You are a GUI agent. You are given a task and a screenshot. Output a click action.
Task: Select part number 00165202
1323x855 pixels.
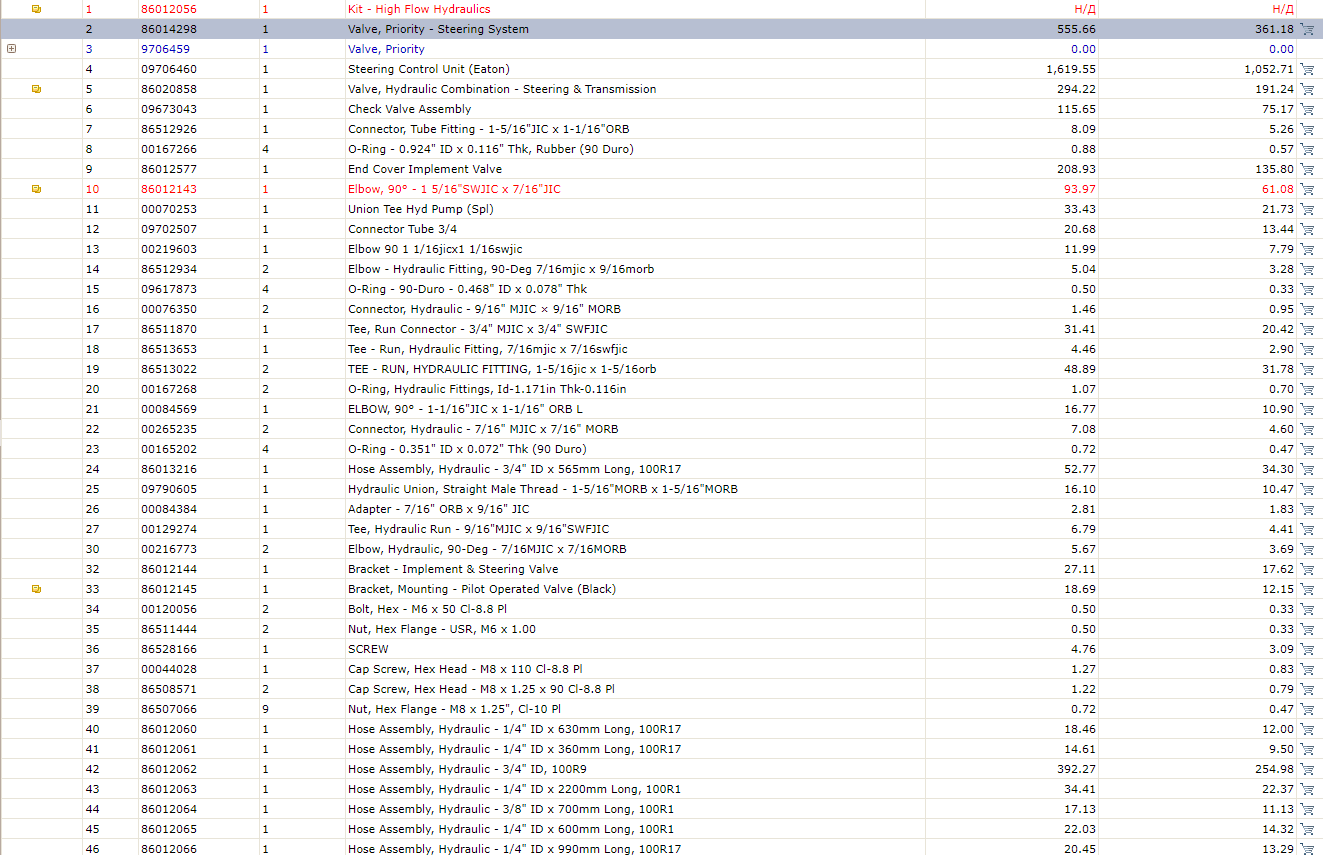169,449
